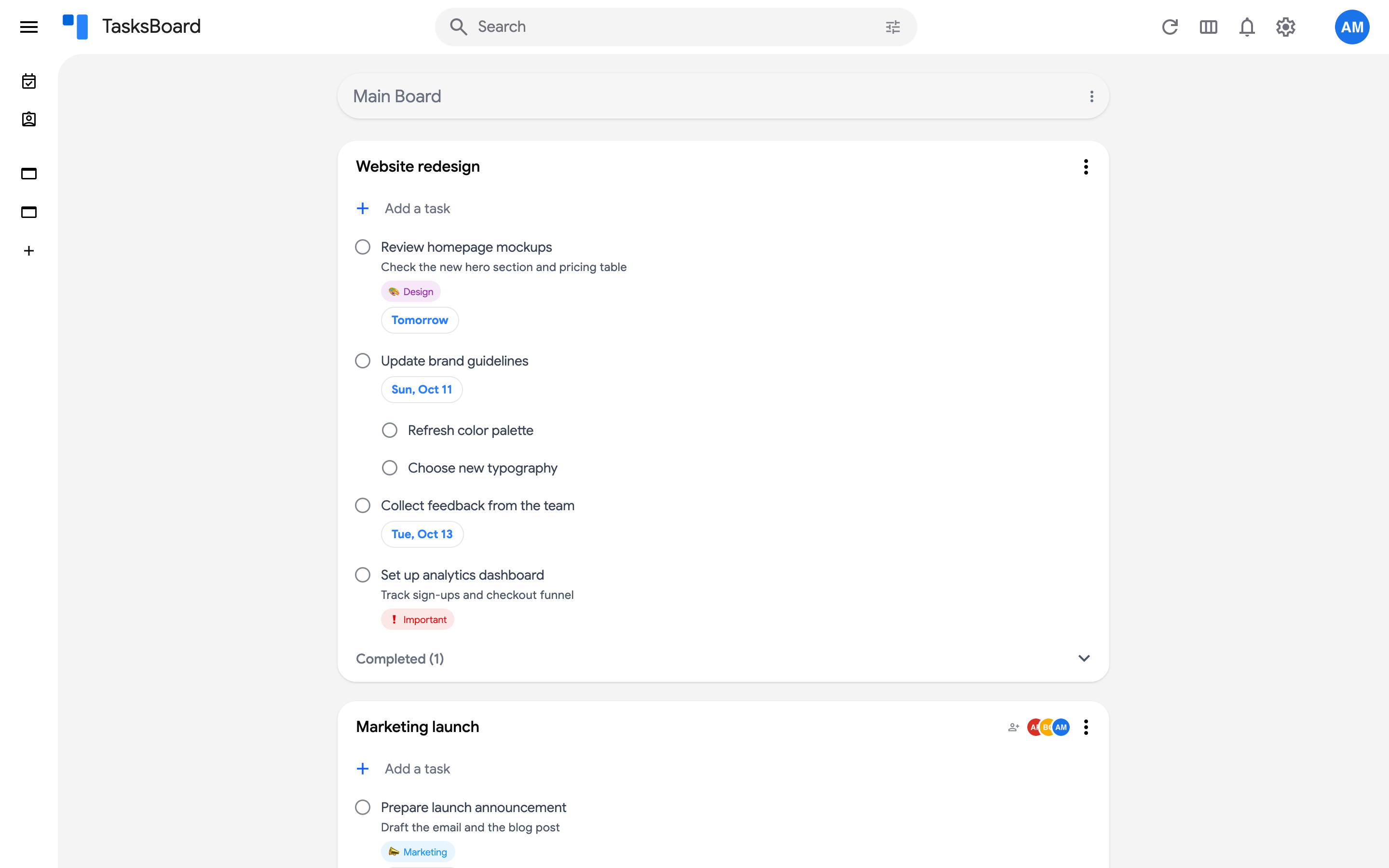Open the Sun, Oct 11 date chip
This screenshot has height=868, width=1389.
coord(422,390)
